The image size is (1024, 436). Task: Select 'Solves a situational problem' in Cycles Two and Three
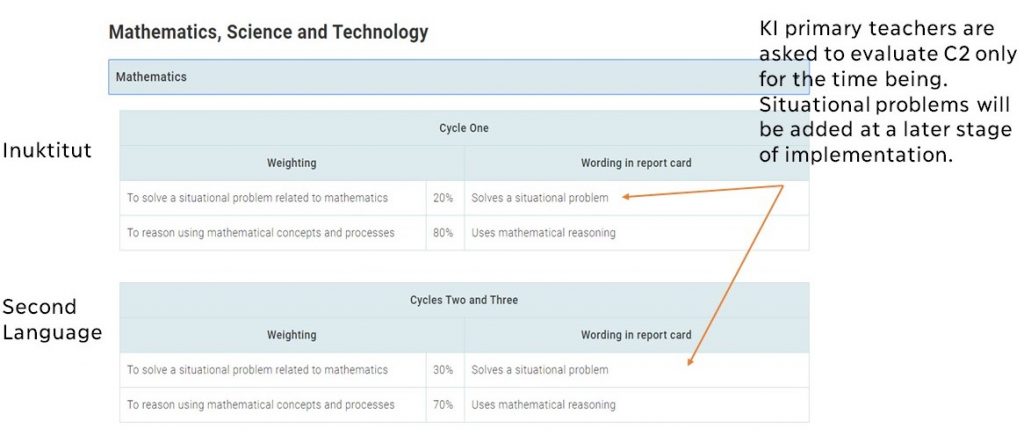point(540,370)
